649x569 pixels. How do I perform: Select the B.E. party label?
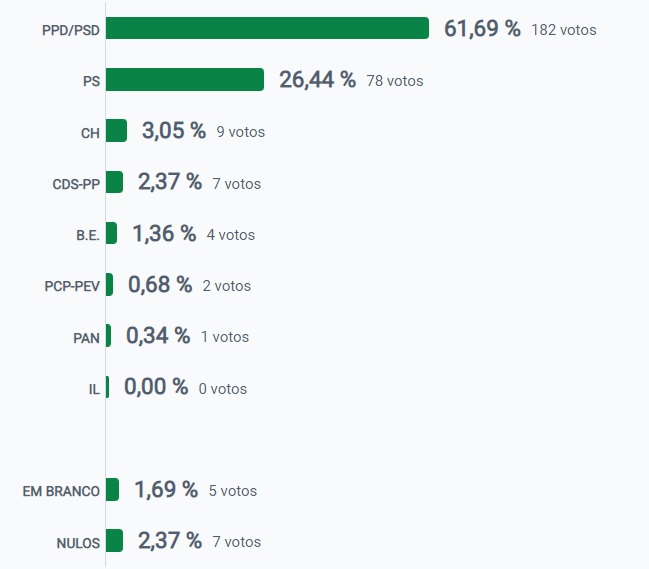[x=88, y=235]
